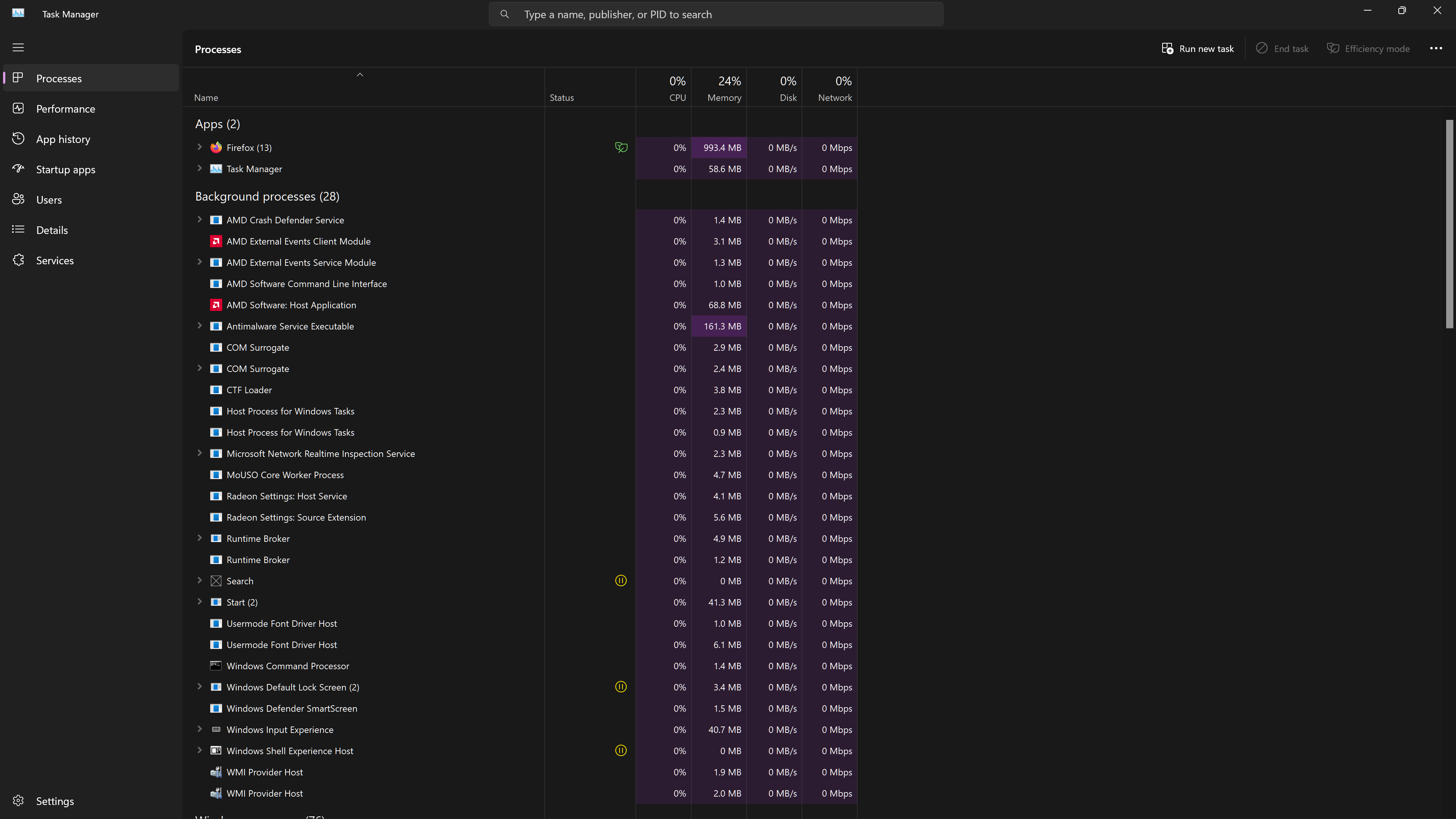This screenshot has width=1456, height=819.
Task: Click the search magnifier icon in title bar
Action: (x=504, y=14)
